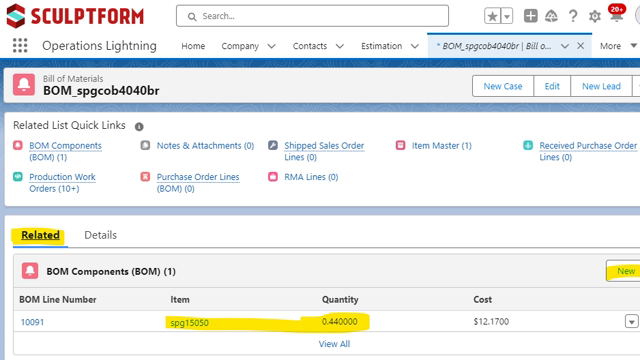
Task: Click View All BOM components
Action: point(334,344)
